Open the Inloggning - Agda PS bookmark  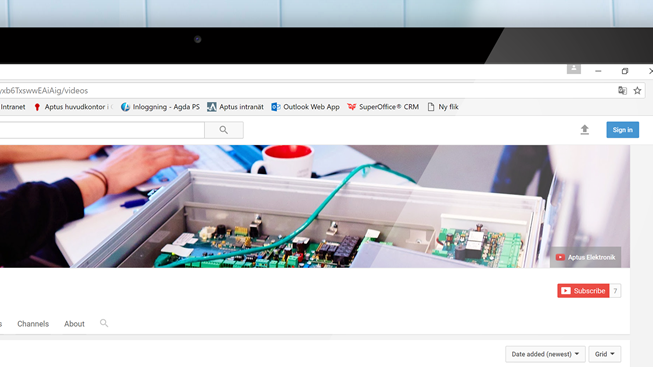click(x=160, y=107)
